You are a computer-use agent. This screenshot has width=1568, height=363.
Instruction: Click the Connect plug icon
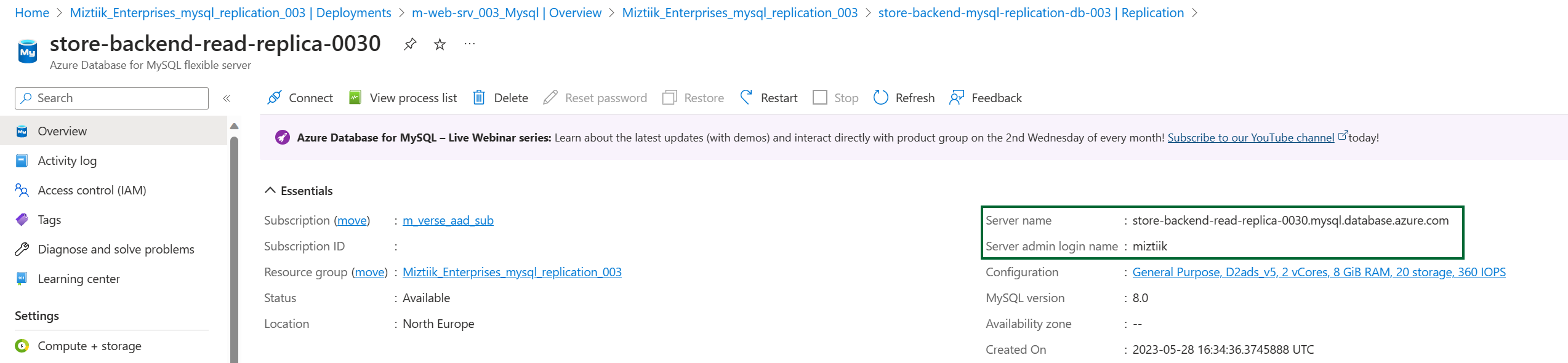[x=275, y=98]
